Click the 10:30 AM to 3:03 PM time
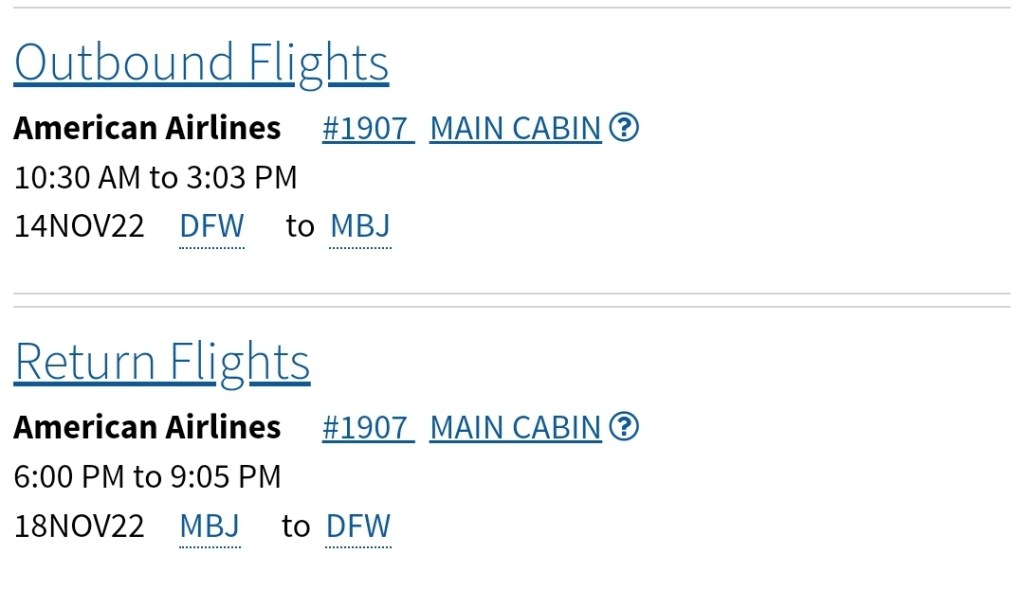The width and height of the screenshot is (1024, 589). coord(156,178)
